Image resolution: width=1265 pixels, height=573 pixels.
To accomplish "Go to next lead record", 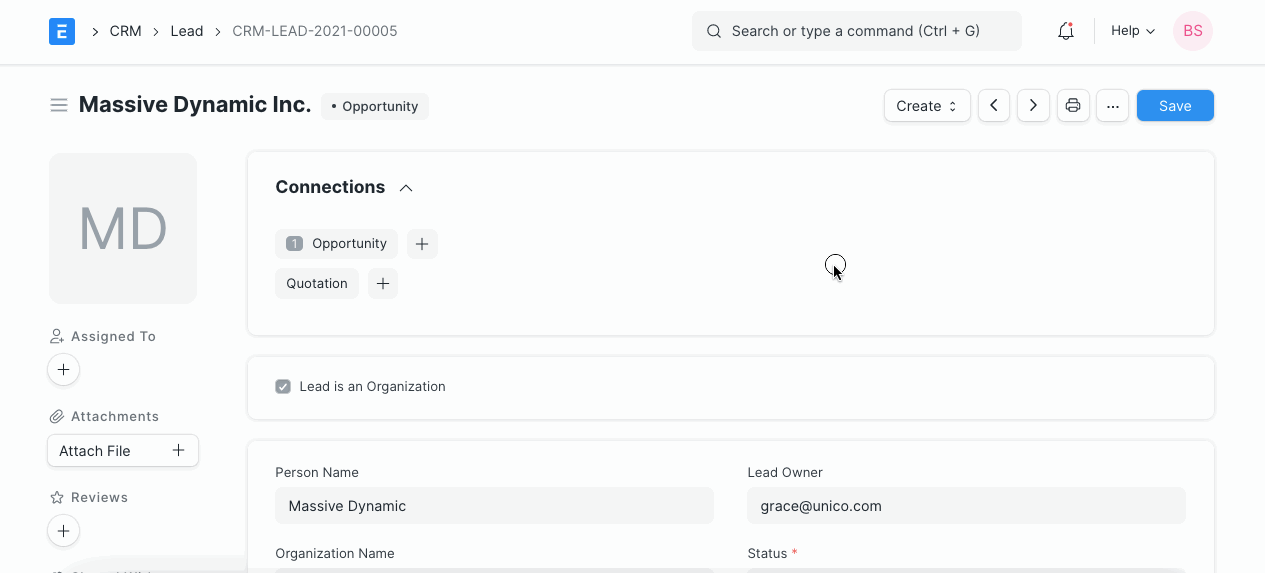I will pos(1033,106).
